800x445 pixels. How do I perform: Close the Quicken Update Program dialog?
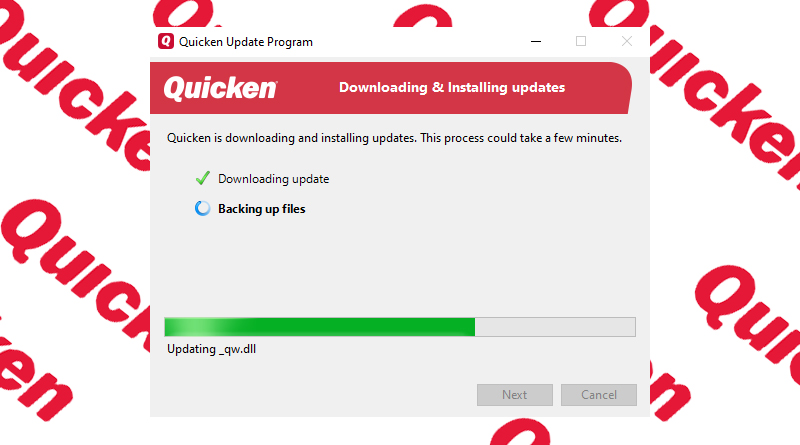(627, 41)
